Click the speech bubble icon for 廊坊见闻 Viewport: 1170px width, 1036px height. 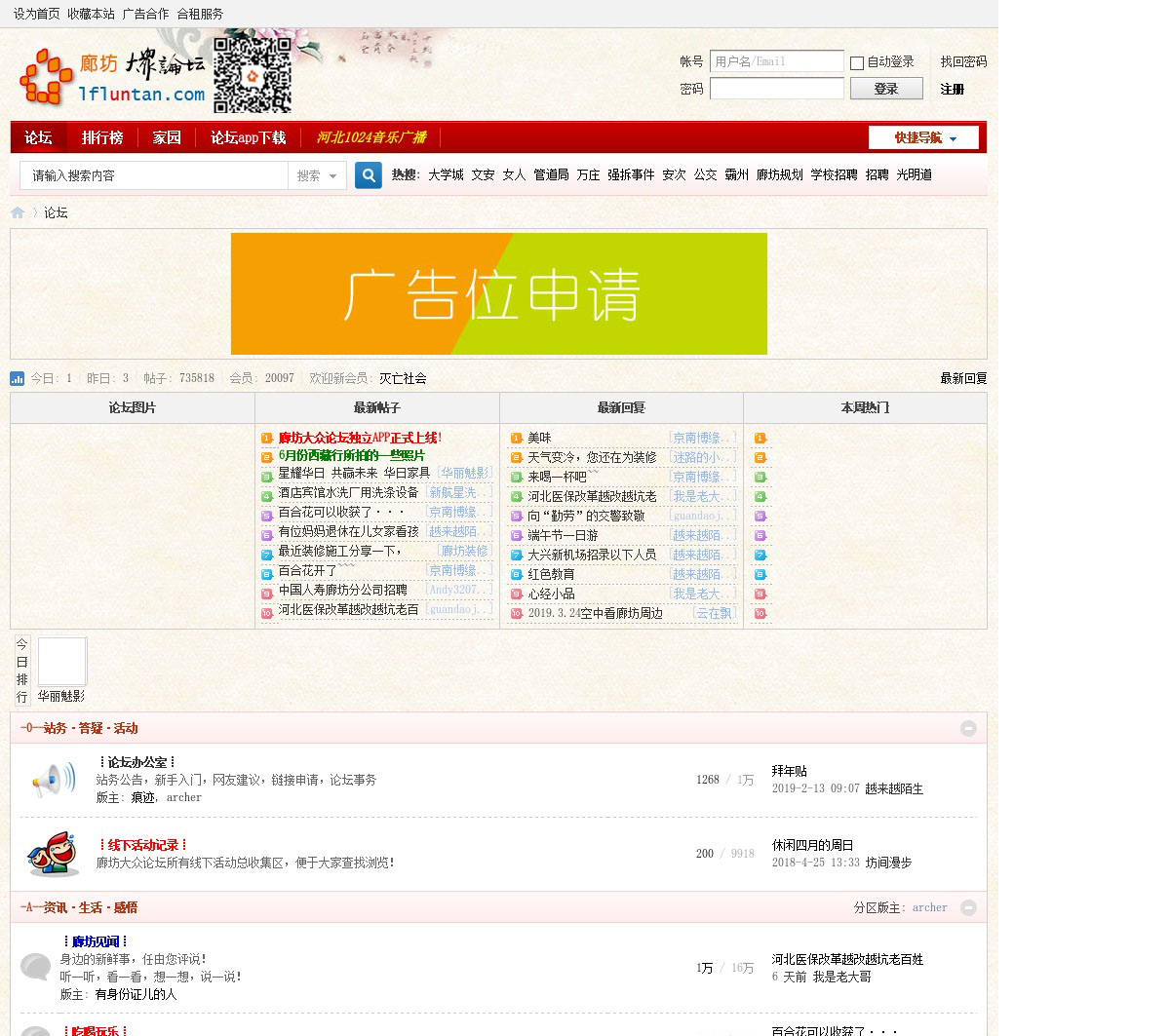point(36,967)
